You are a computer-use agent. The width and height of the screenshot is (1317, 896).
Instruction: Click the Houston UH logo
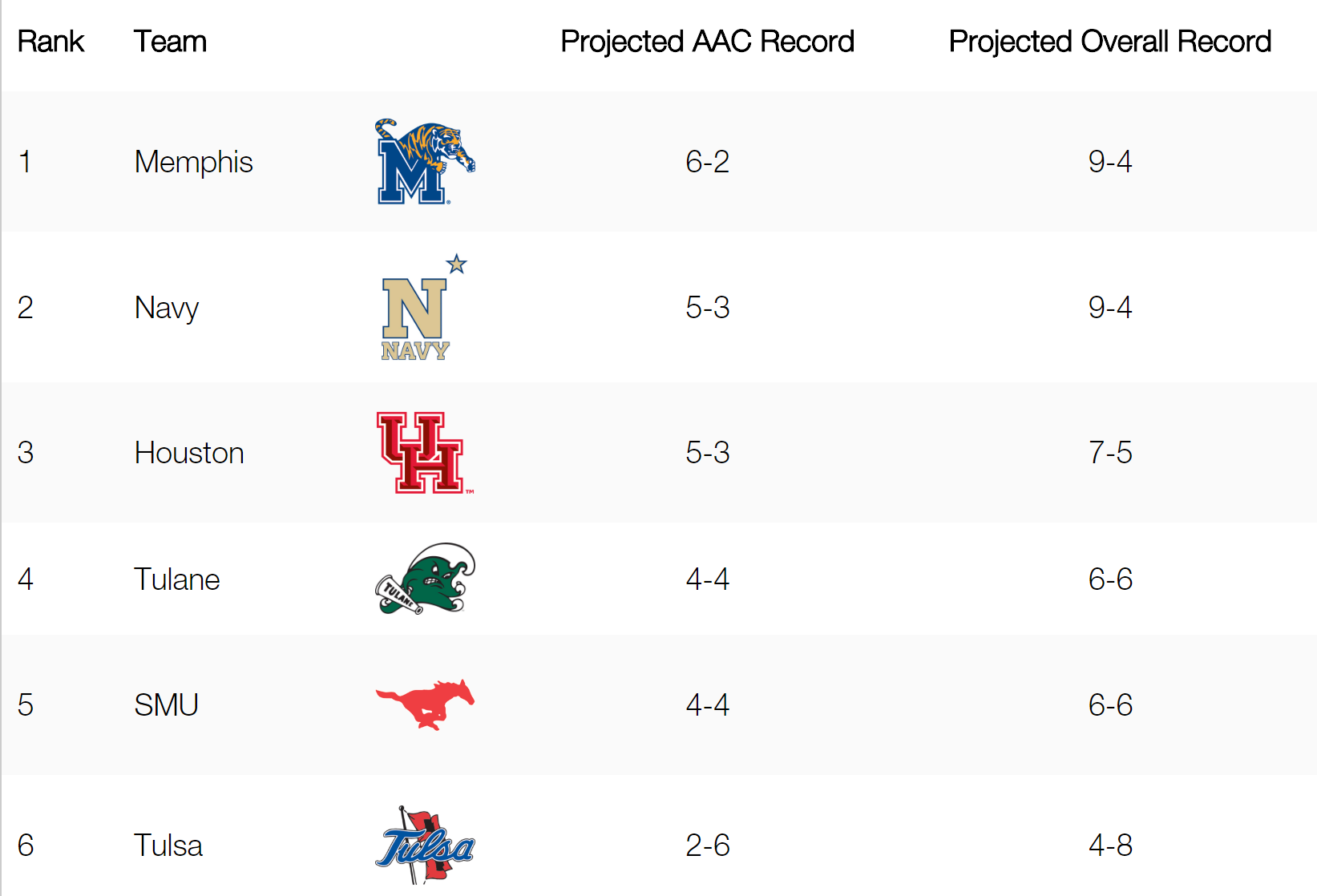coord(425,453)
